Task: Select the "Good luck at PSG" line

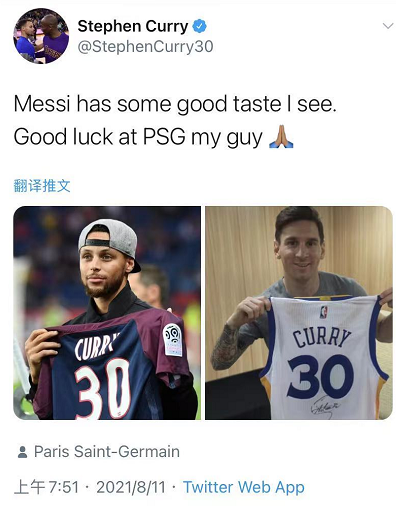Action: [138, 137]
